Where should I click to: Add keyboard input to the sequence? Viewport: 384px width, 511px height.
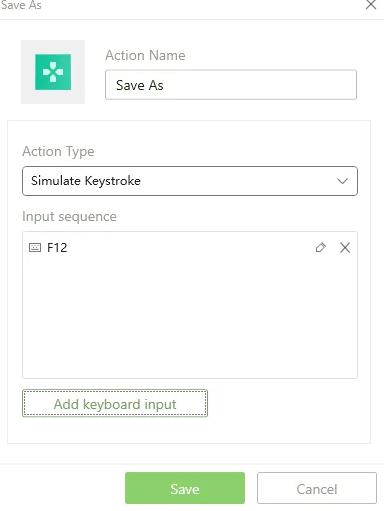(115, 404)
